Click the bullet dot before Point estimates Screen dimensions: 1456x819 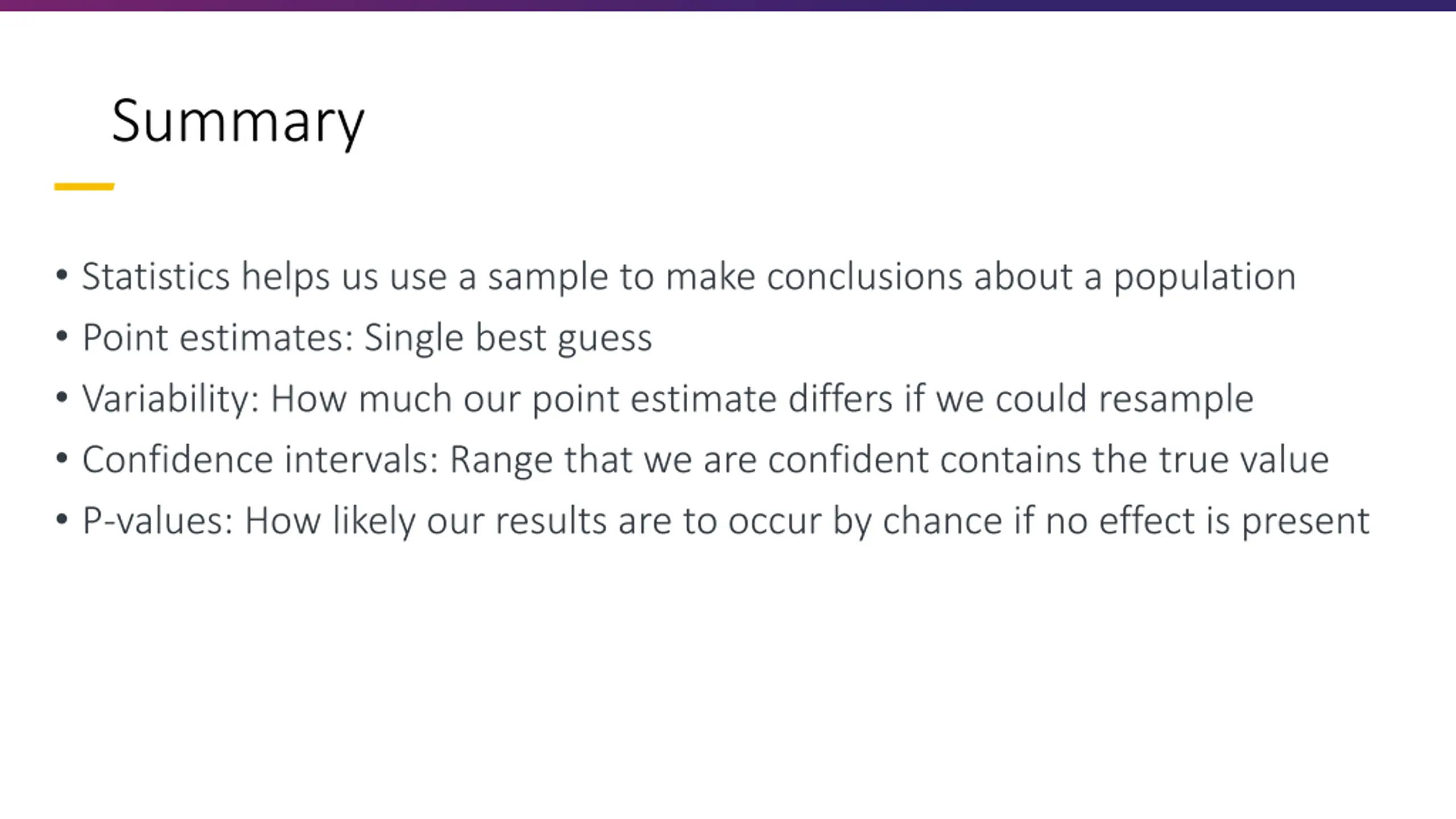(62, 337)
